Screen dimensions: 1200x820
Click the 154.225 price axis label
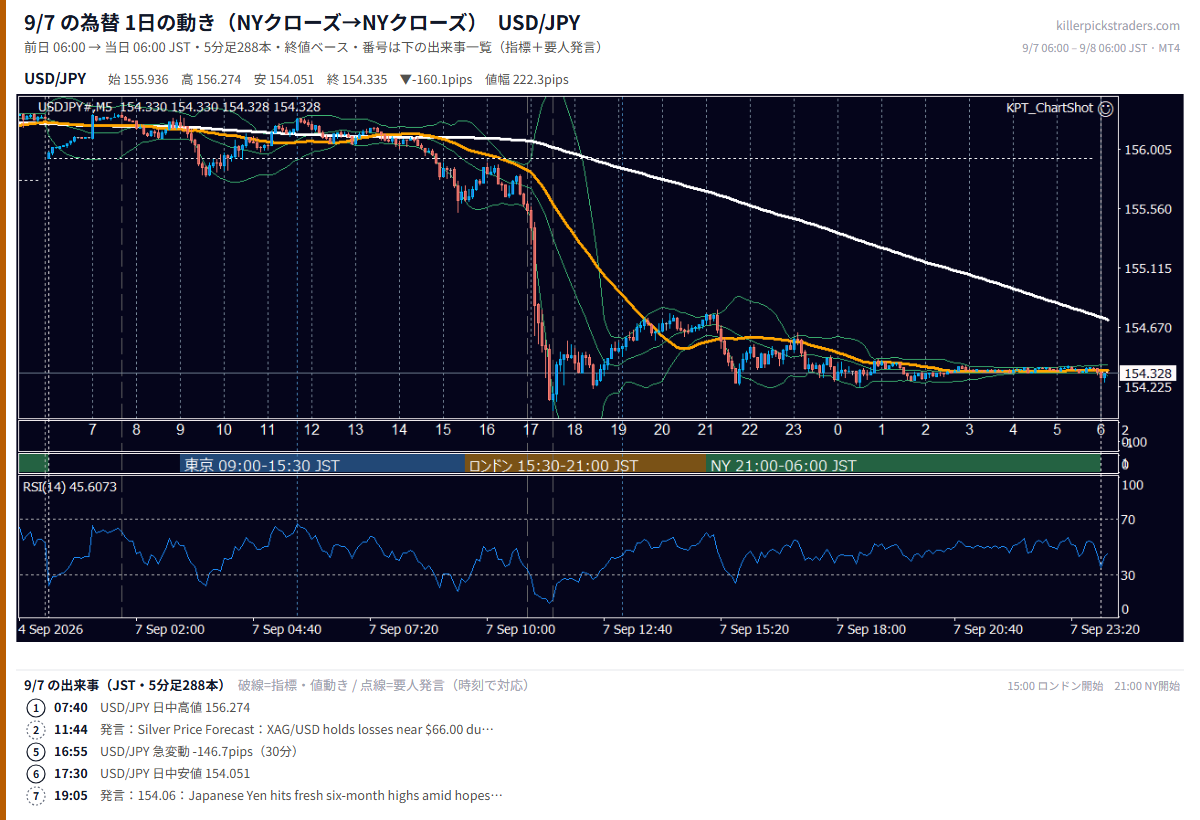coord(1147,388)
